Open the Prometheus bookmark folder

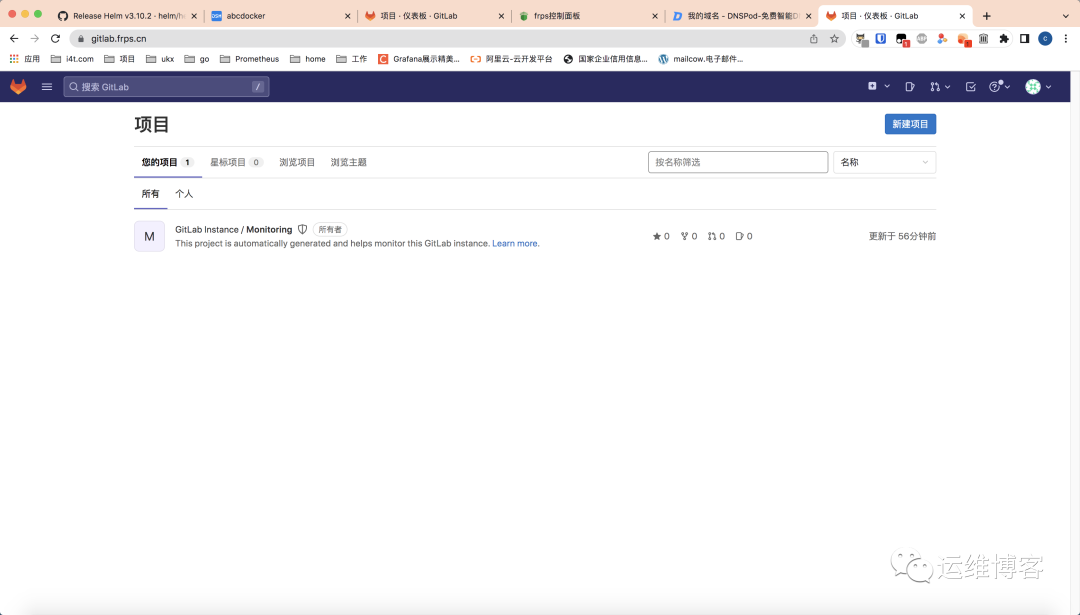[249, 59]
